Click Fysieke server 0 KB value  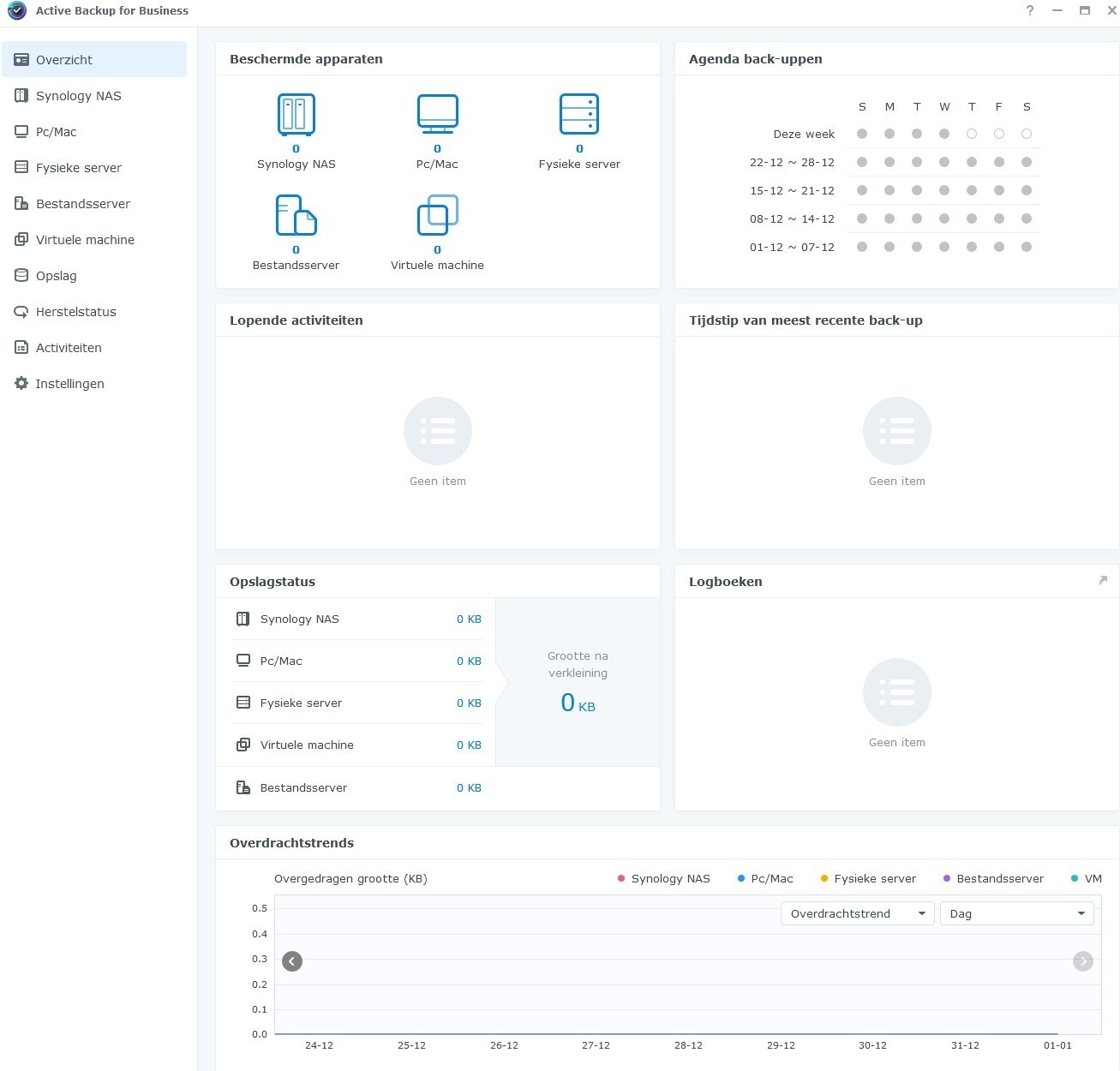point(469,703)
